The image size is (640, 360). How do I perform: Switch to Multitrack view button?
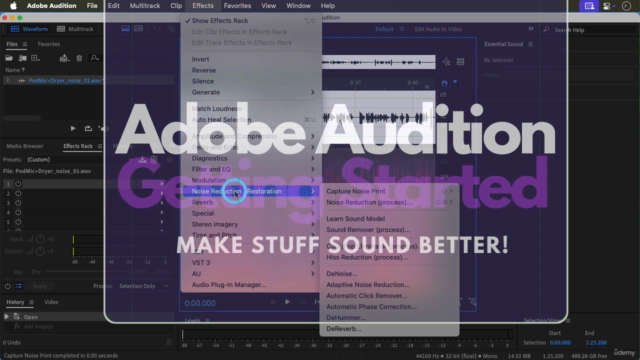coord(75,29)
